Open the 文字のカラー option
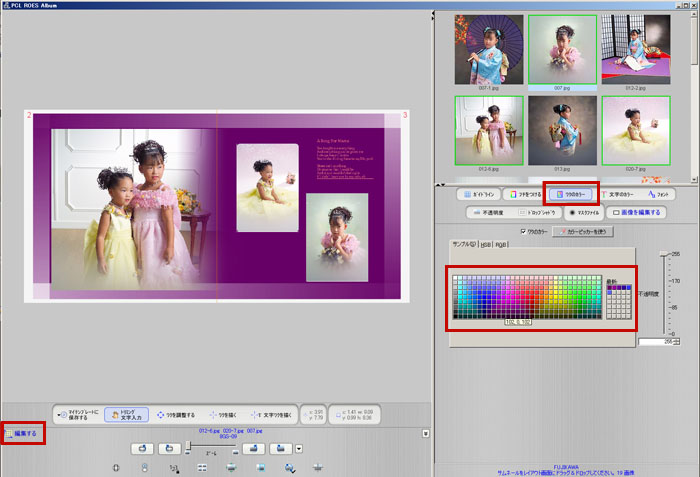 (x=622, y=193)
